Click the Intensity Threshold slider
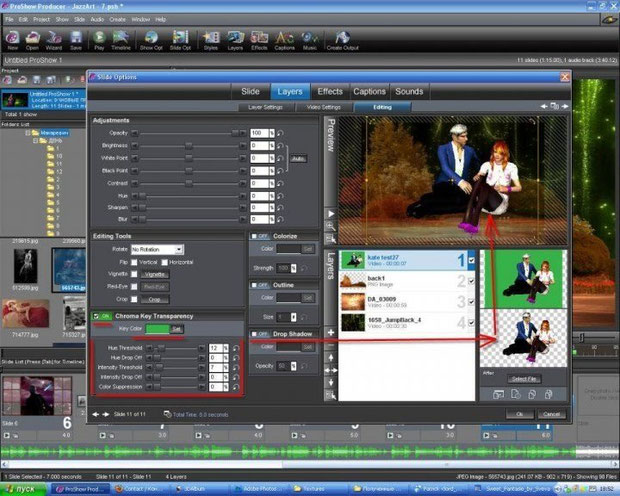Screen dimensions: 620x496 coord(175,367)
